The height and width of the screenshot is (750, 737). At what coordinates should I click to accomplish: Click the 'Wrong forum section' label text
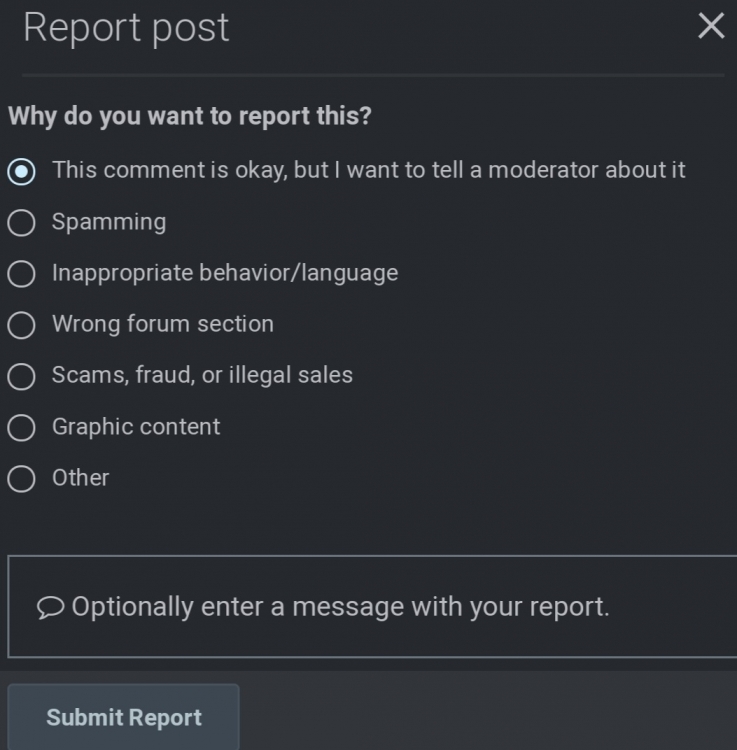(x=163, y=324)
